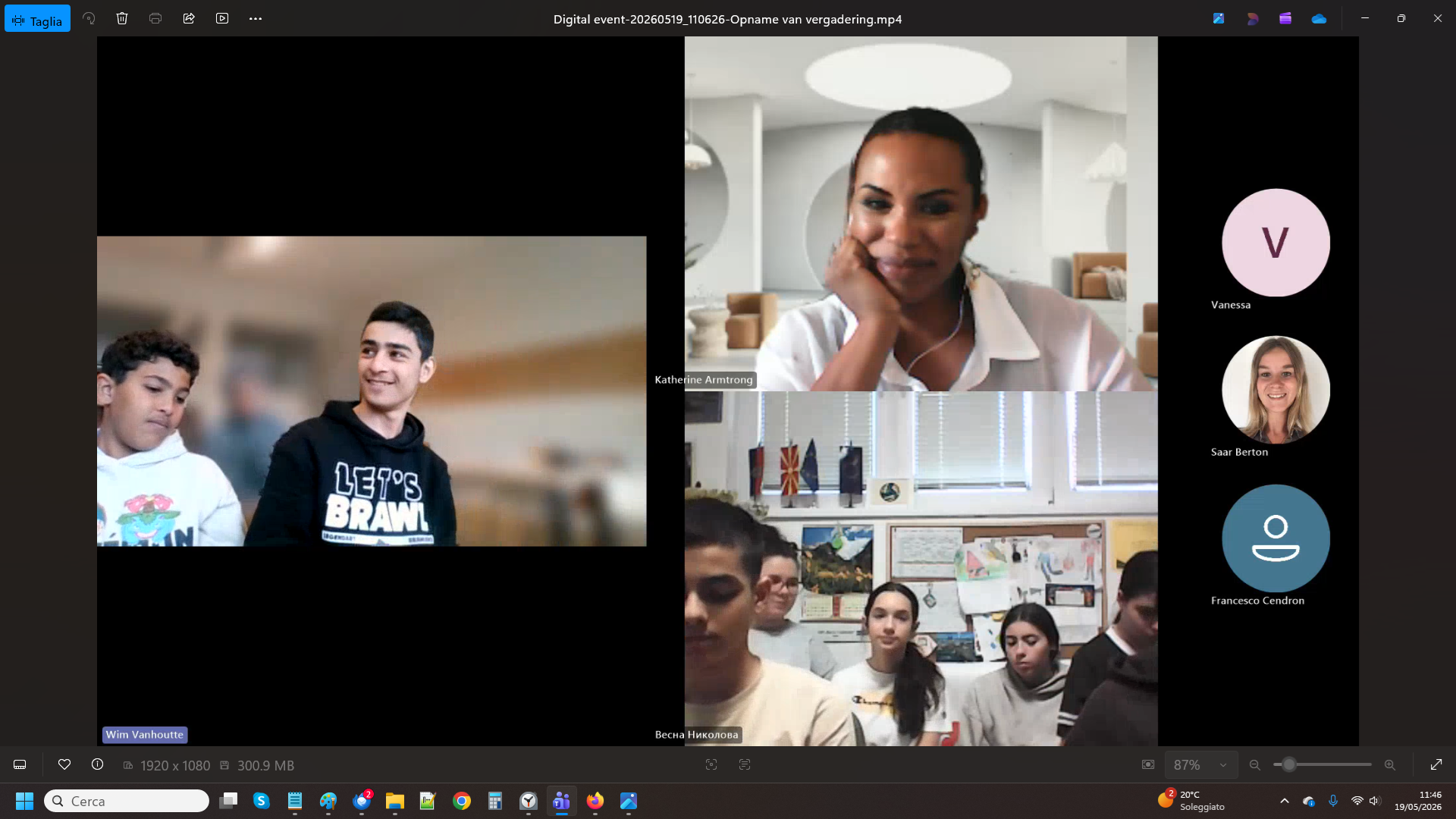This screenshot has width=1456, height=819.
Task: Open the 20°C Soleggiato weather widget
Action: pos(1191,801)
